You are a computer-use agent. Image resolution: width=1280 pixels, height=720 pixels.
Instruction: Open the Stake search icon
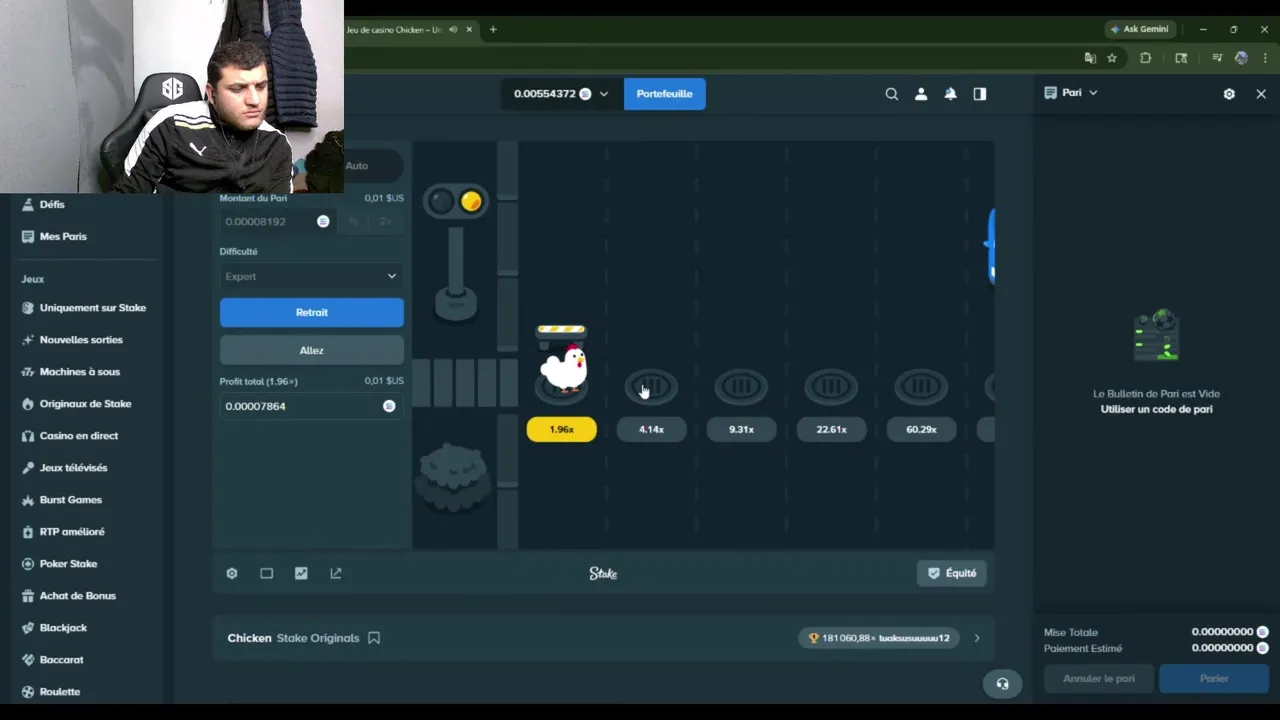tap(891, 94)
